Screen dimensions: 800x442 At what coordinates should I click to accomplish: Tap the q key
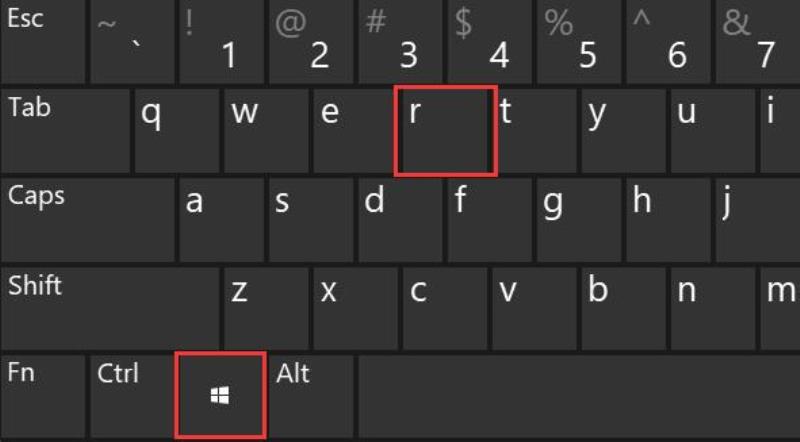(177, 131)
